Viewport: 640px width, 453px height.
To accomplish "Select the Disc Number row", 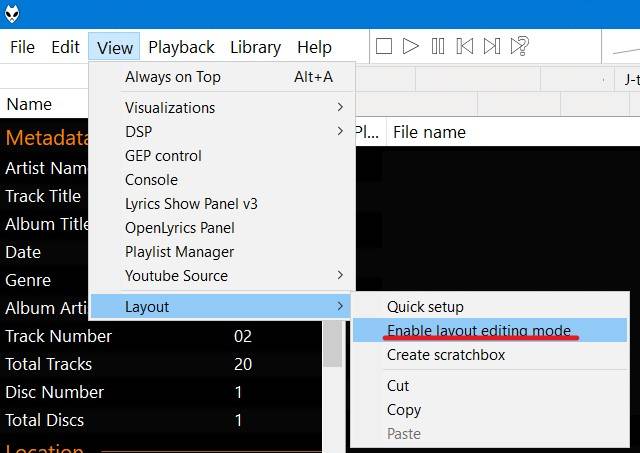I will click(x=161, y=392).
